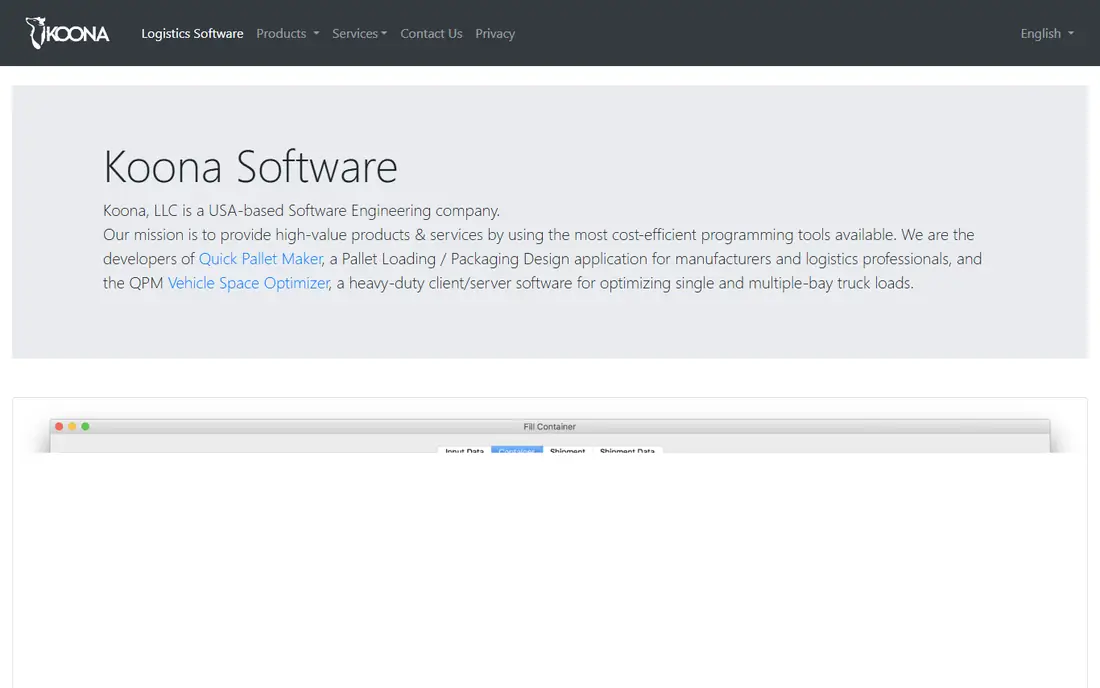Click the green dot in Fill Container window
Image resolution: width=1100 pixels, height=688 pixels.
coord(86,426)
